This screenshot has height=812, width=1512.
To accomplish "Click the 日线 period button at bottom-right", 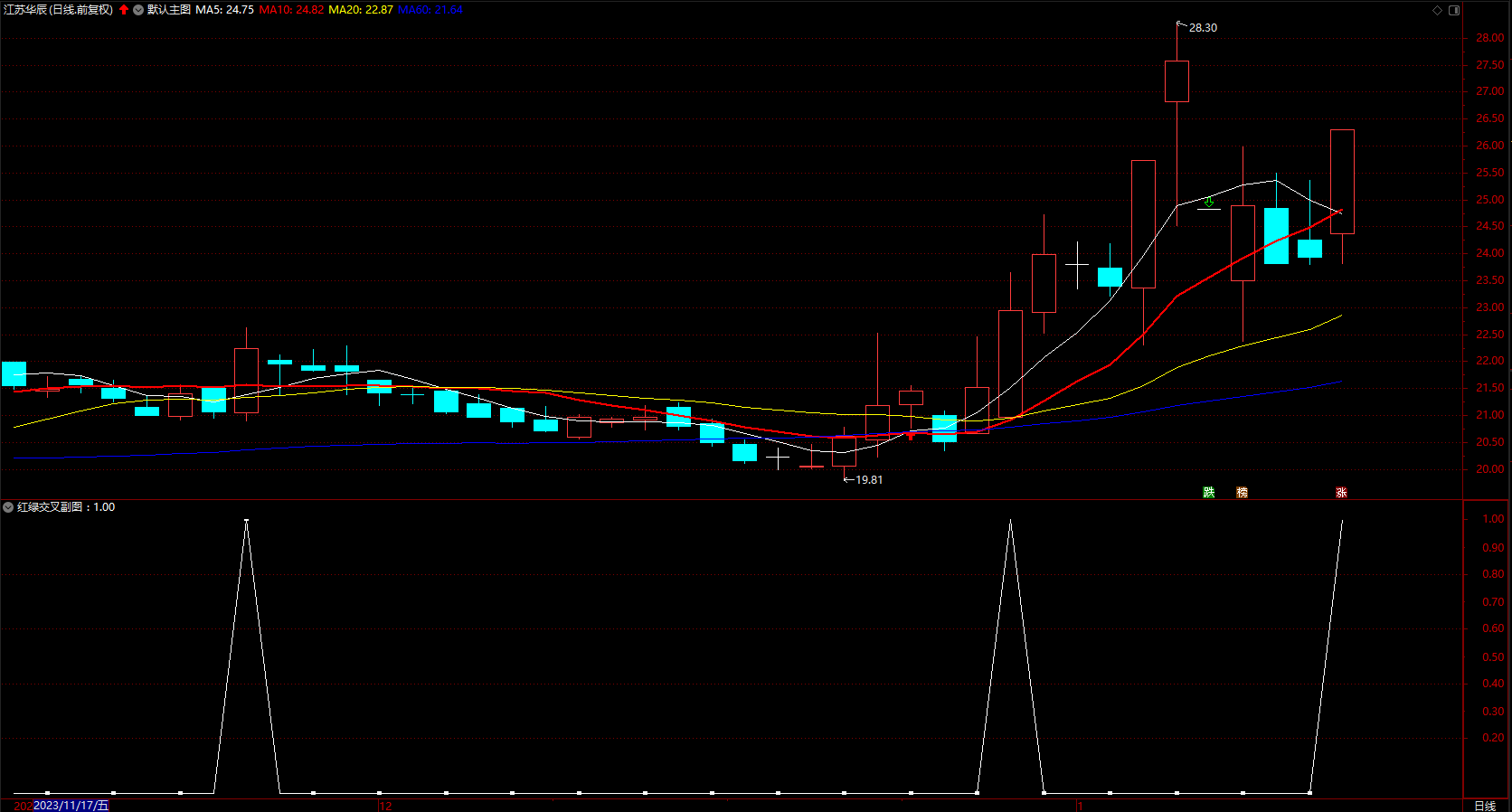I will click(x=1485, y=806).
